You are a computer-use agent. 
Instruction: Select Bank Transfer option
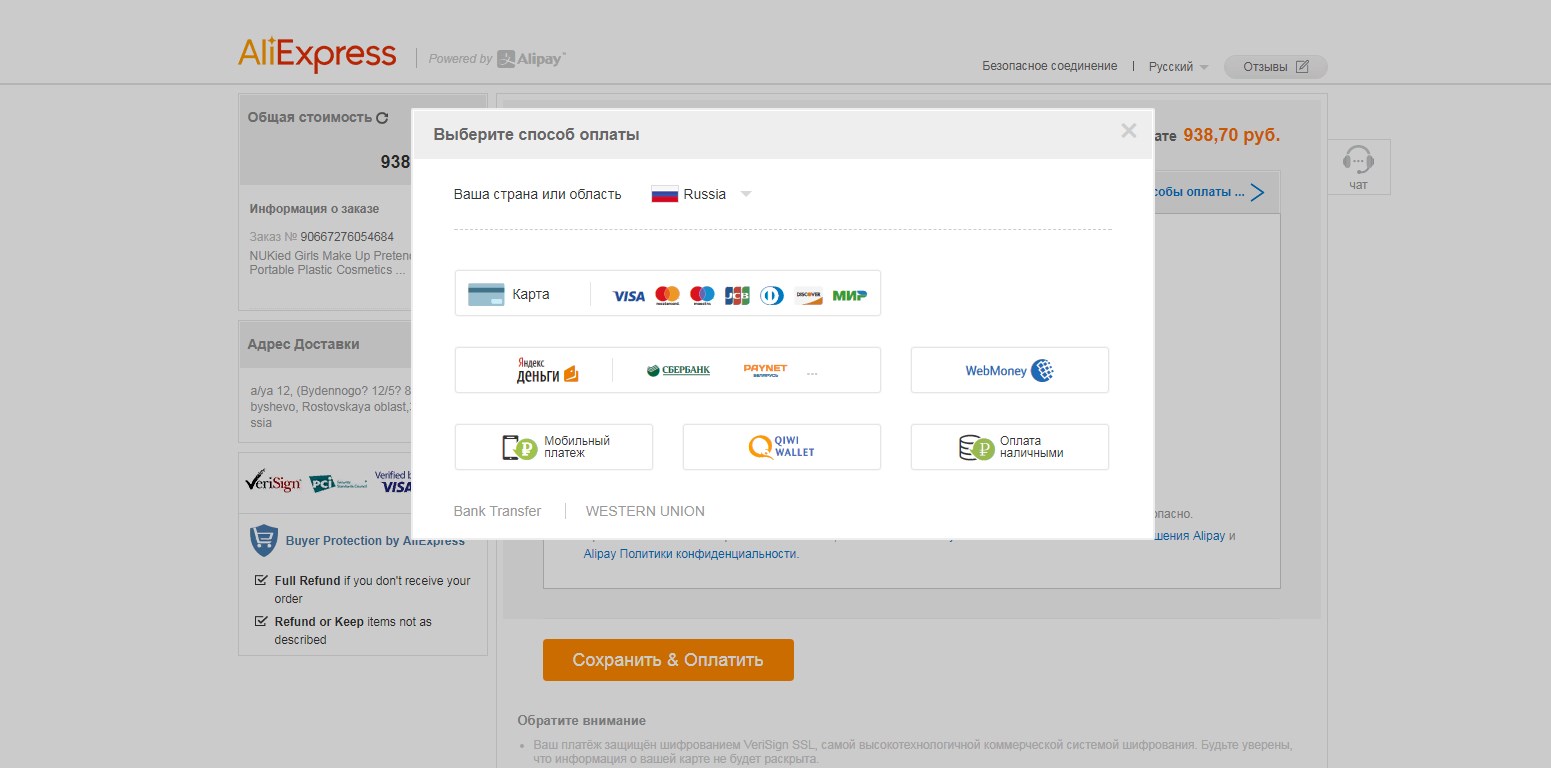(497, 511)
